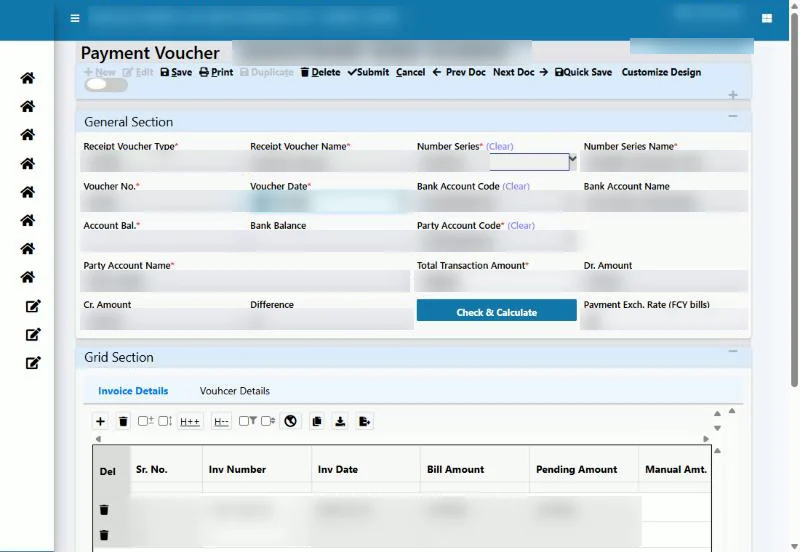800x552 pixels.
Task: Open the hamburger menu in header
Action: coord(74,18)
